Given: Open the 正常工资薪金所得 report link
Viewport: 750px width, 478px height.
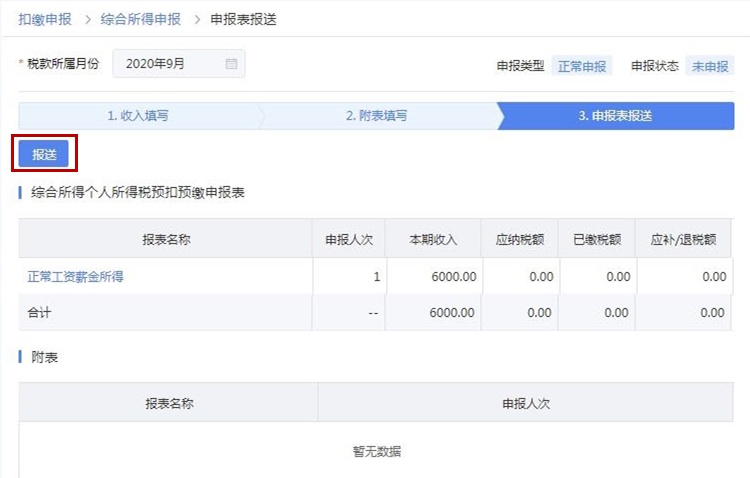Looking at the screenshot, I should pos(76,277).
